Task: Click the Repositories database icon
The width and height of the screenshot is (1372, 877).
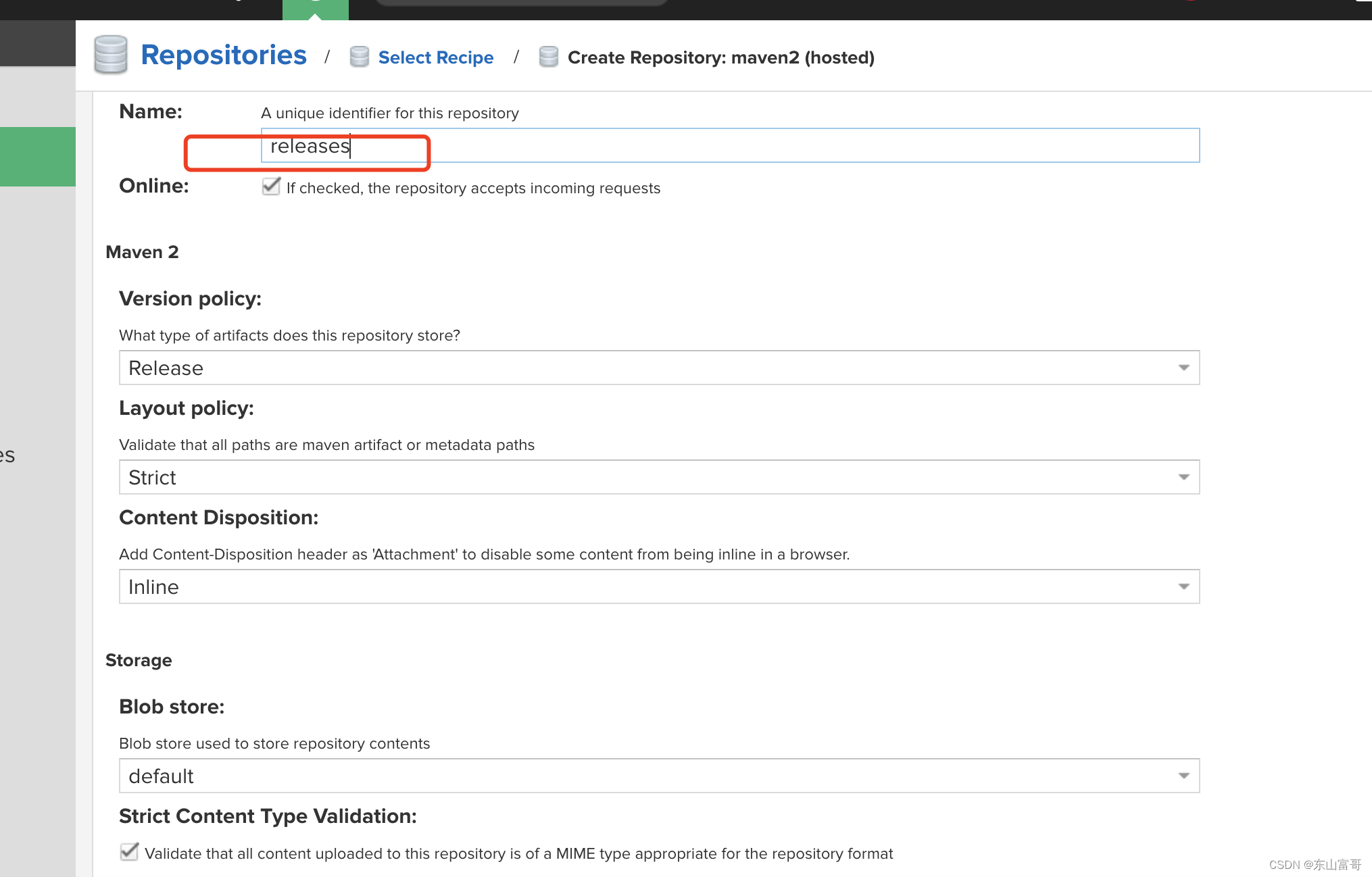Action: point(111,55)
